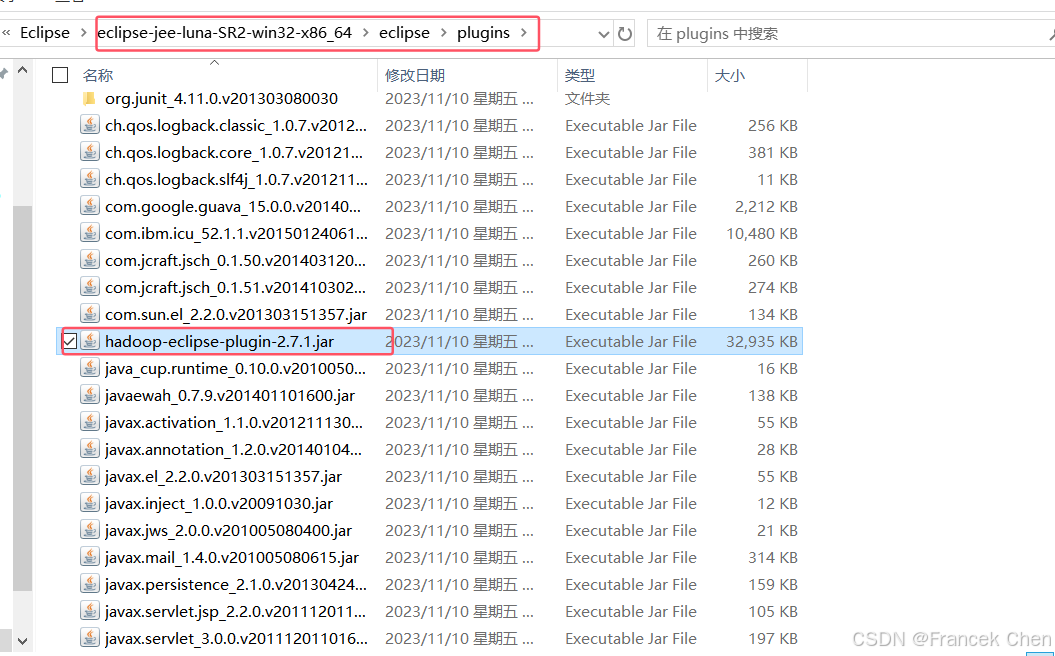Go to eclipse-jee-luna-SR2-win32-x86_64 breadcrumb
This screenshot has width=1055, height=656.
click(x=225, y=33)
